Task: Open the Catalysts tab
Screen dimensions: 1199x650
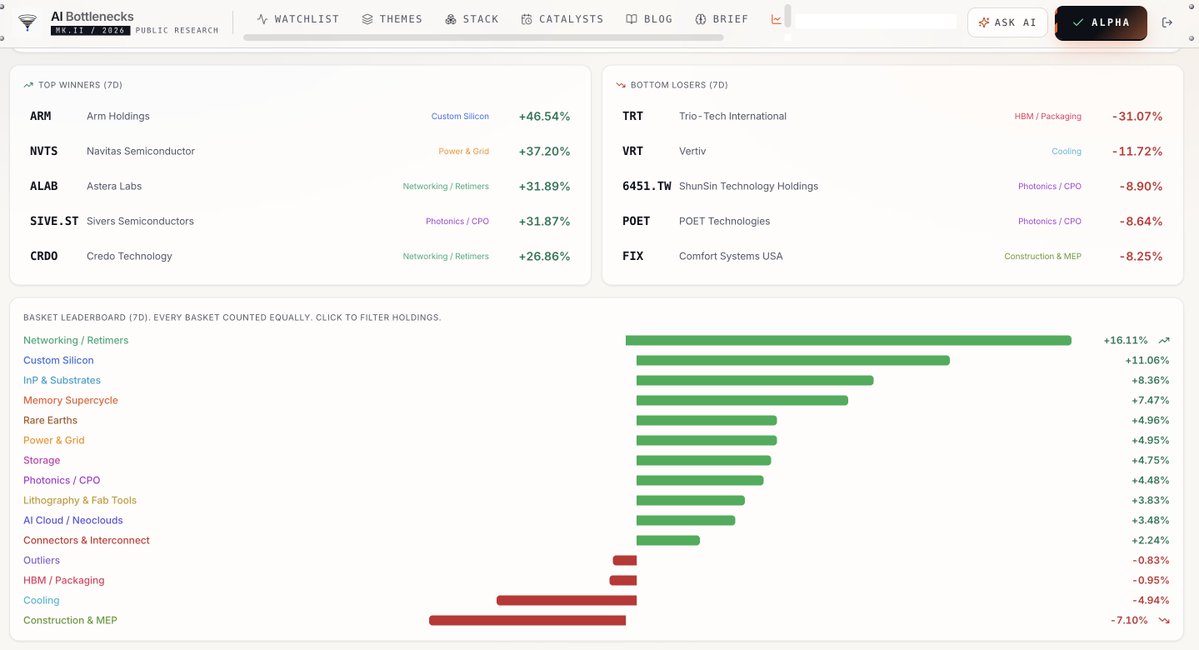Action: [562, 19]
